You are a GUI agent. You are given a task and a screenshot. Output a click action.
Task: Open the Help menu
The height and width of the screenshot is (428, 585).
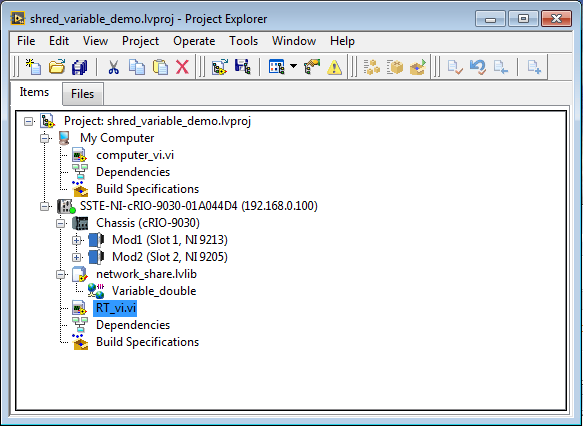[x=342, y=41]
